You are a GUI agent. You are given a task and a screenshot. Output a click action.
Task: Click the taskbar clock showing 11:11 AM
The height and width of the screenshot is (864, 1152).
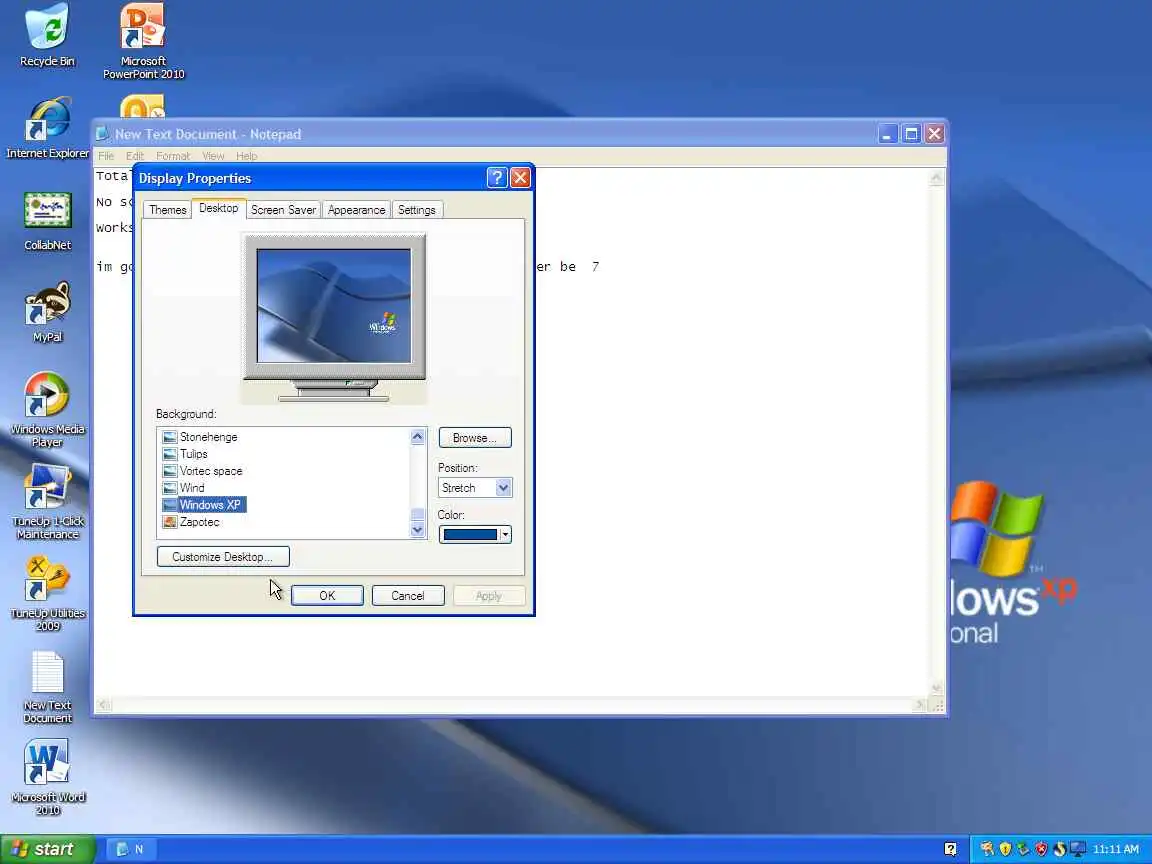(1115, 849)
